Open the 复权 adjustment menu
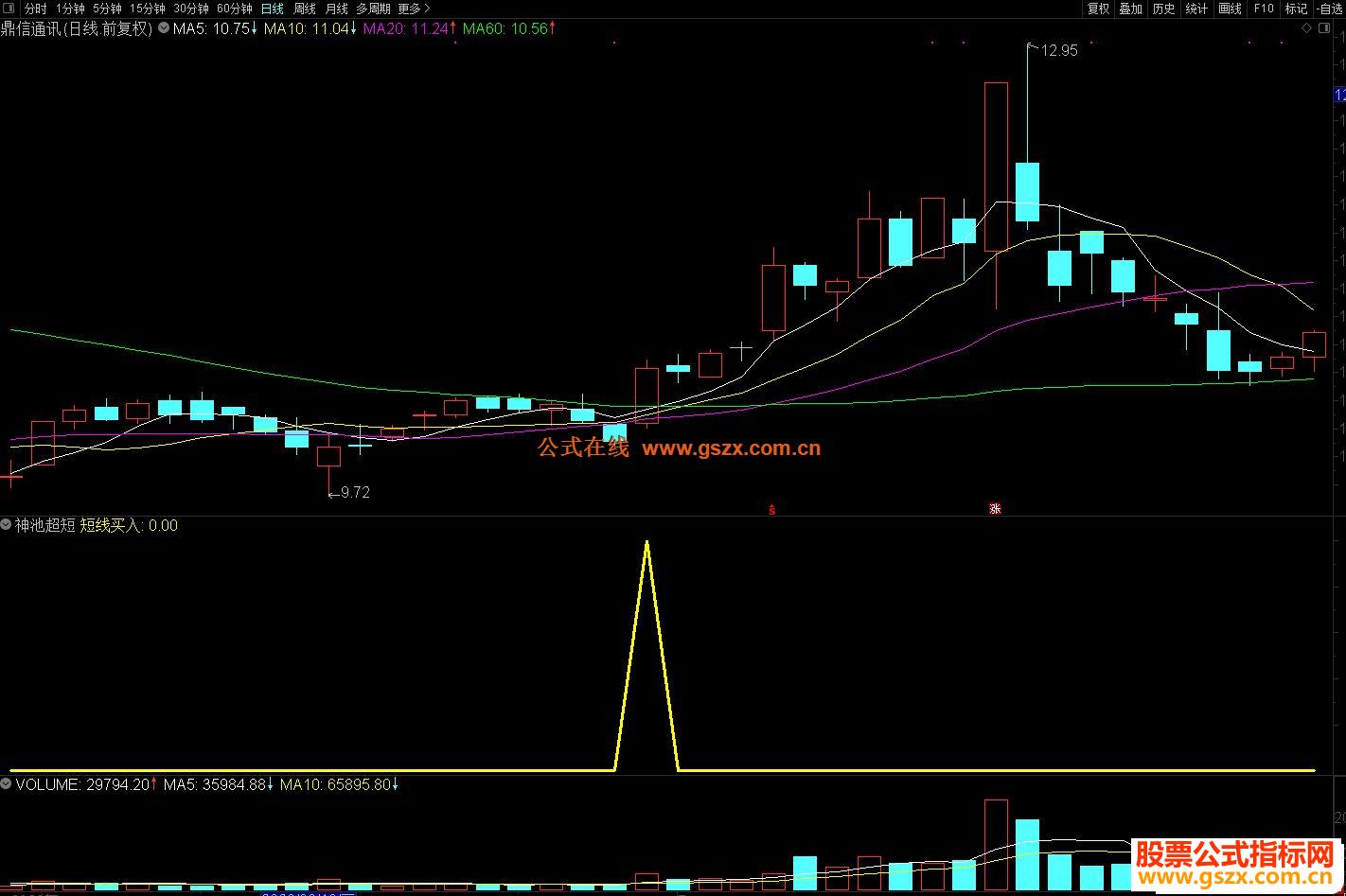 [1098, 9]
